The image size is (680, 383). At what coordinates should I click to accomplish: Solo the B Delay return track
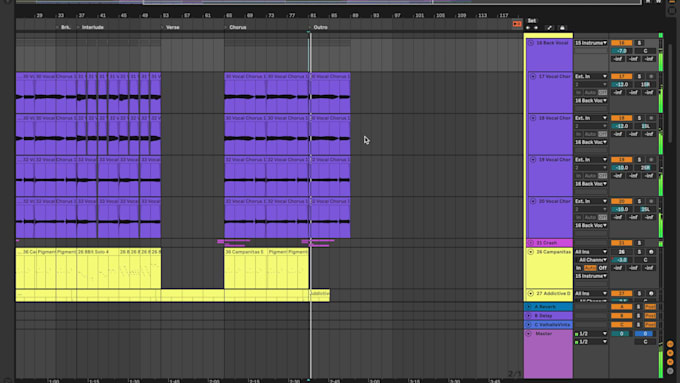click(x=638, y=316)
